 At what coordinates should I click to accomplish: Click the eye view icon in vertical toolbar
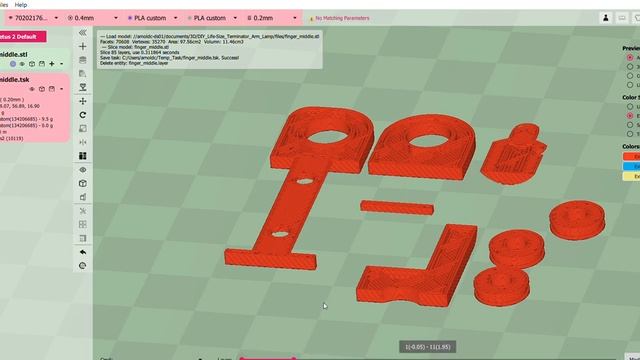[x=82, y=170]
